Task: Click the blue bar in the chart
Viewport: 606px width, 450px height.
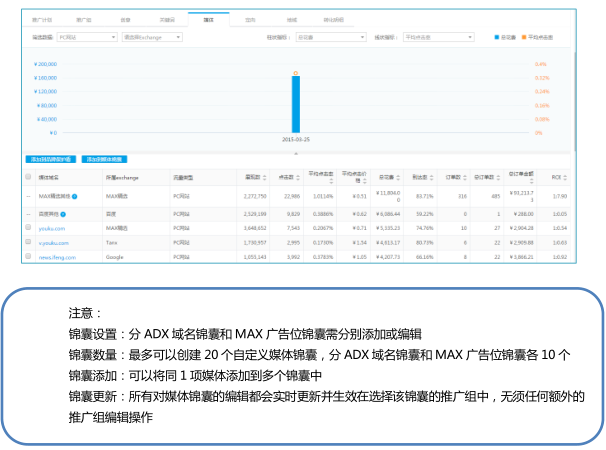Action: (x=296, y=103)
